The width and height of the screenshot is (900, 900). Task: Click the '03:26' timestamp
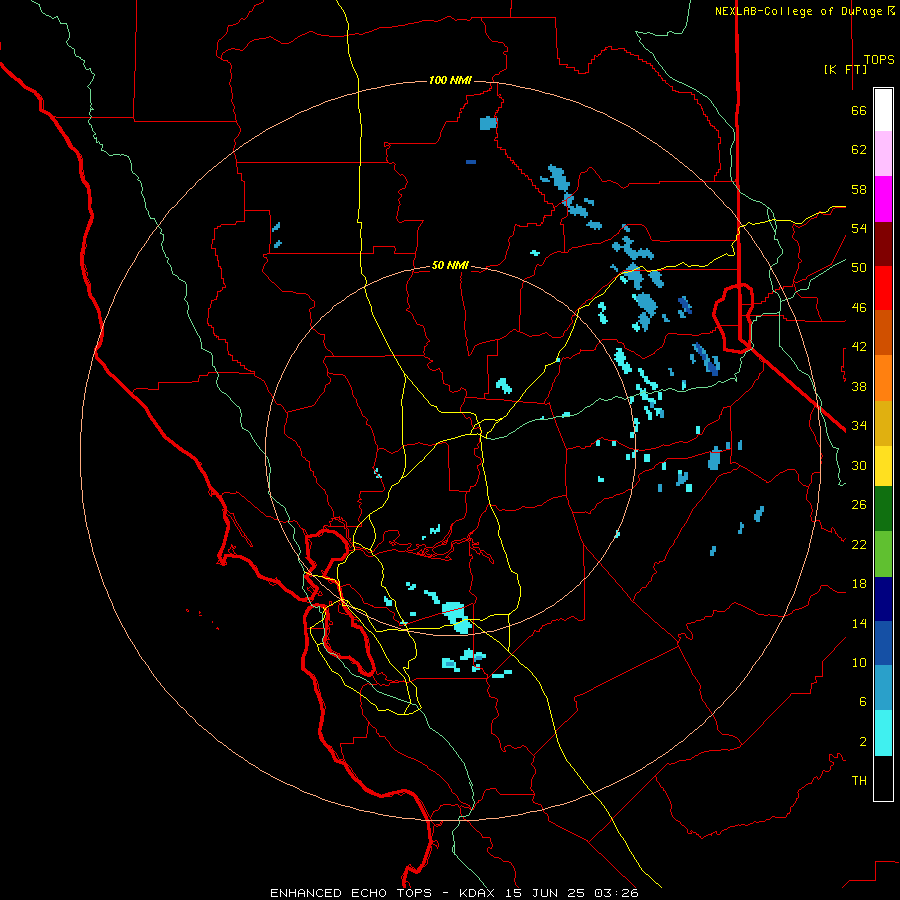pyautogui.click(x=616, y=893)
